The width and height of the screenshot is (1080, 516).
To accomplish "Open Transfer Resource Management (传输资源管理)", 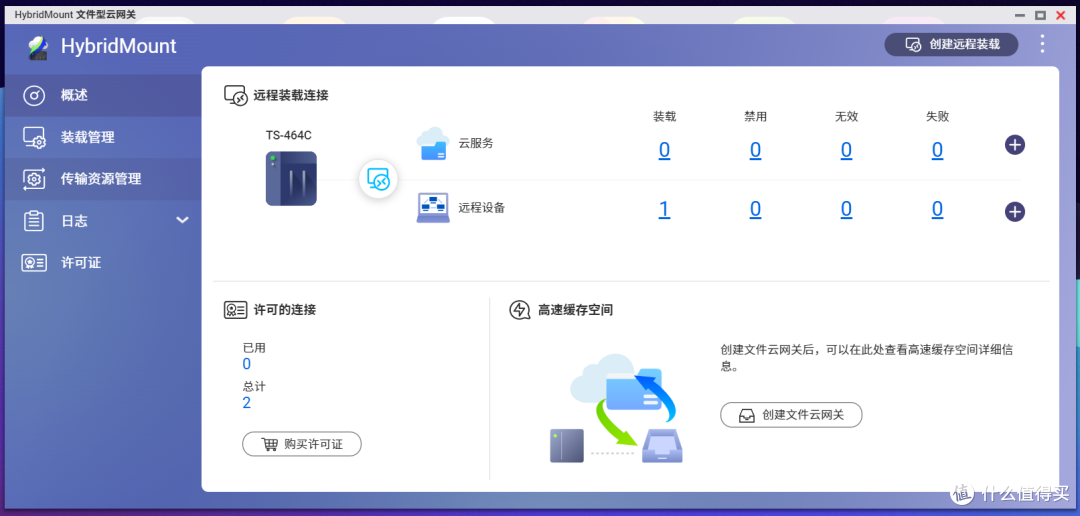I will pyautogui.click(x=103, y=179).
